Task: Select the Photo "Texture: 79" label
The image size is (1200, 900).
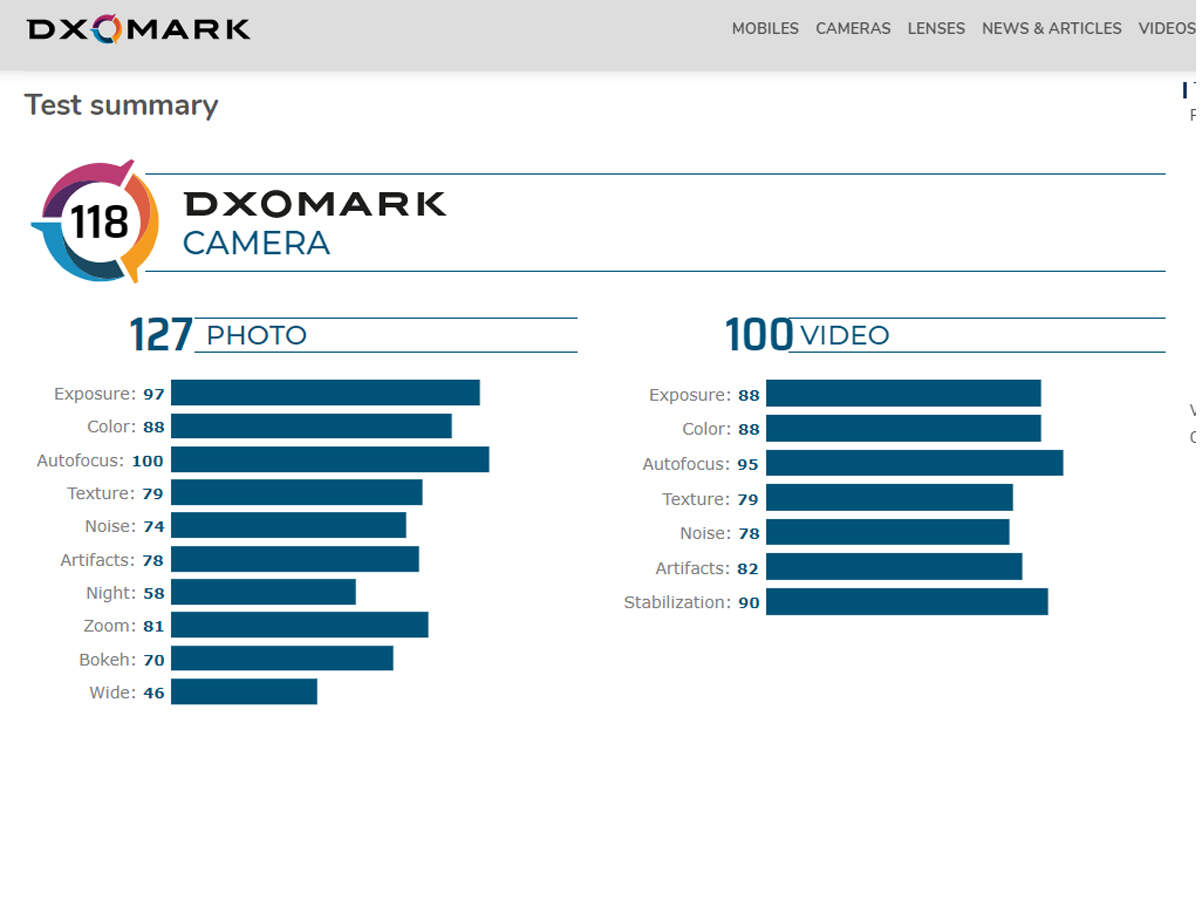Action: [115, 494]
